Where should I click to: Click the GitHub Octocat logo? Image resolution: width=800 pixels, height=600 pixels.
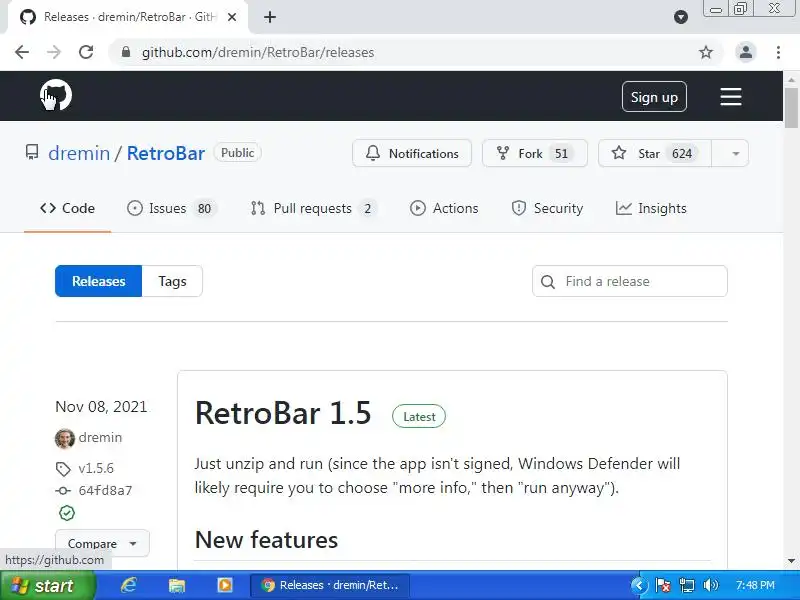pos(56,95)
